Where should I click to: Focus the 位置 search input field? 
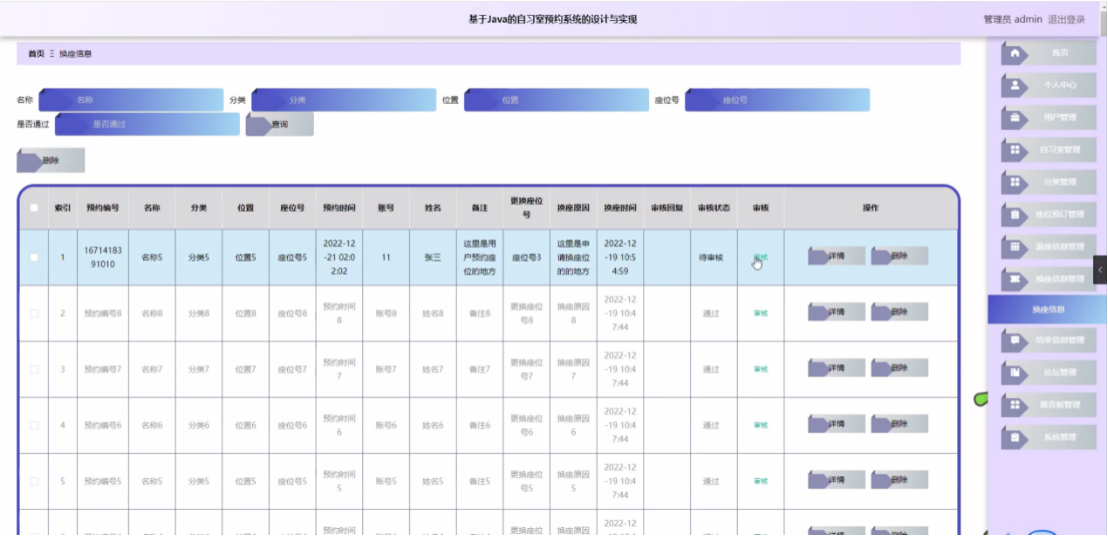point(556,100)
